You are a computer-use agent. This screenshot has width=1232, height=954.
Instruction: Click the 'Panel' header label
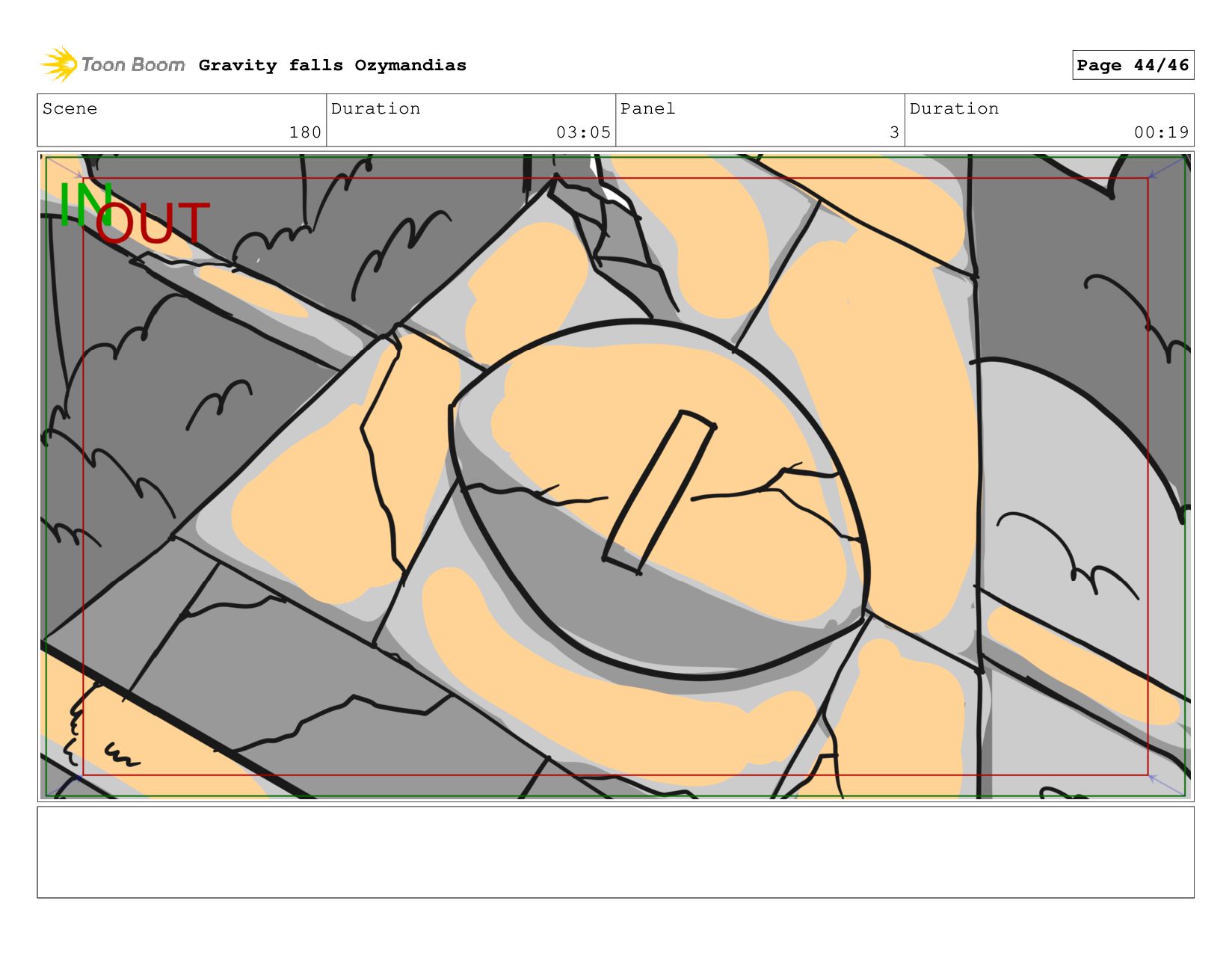[x=648, y=108]
